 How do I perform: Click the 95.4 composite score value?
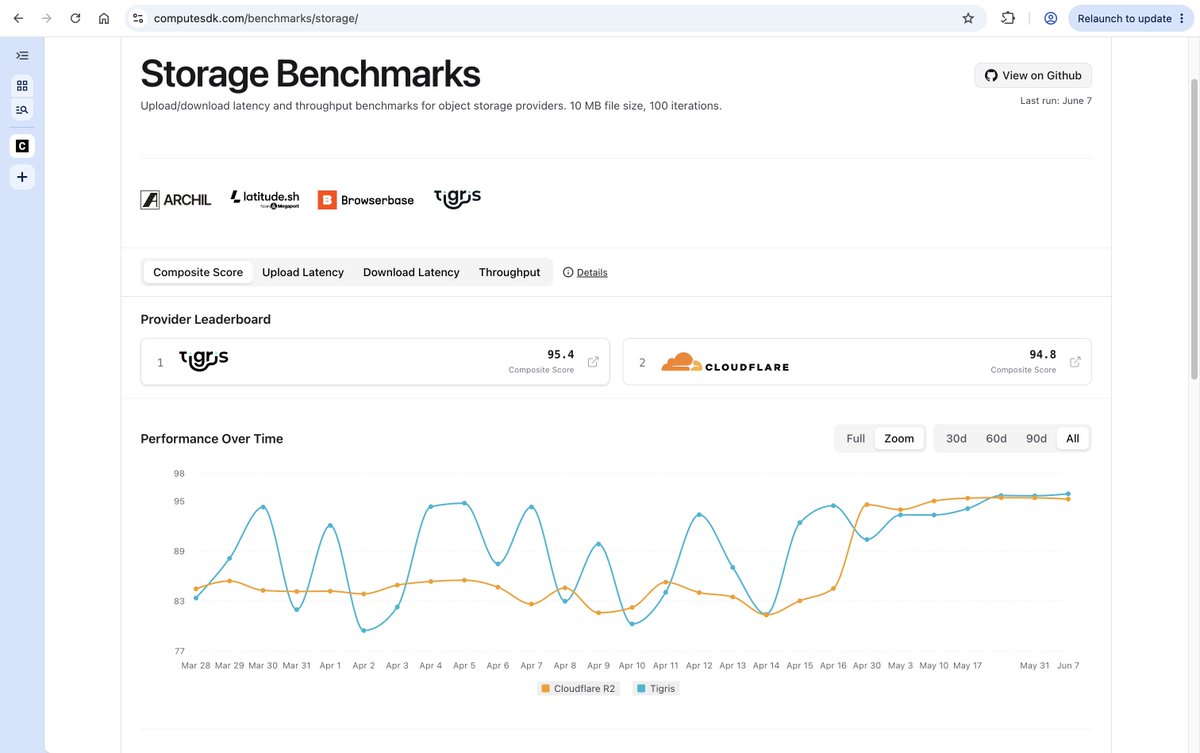(561, 354)
